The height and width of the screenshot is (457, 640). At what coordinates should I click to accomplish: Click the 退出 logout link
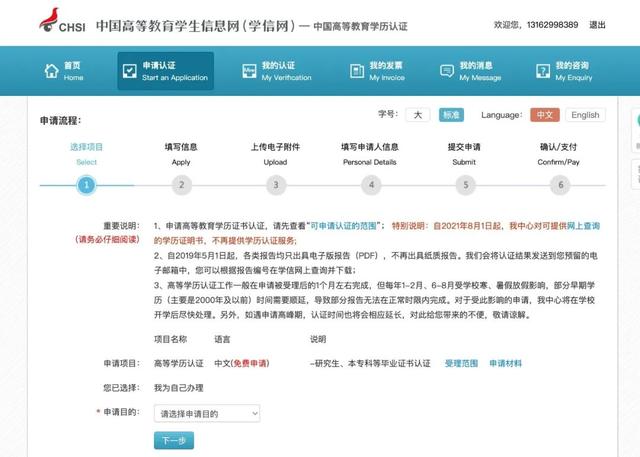pyautogui.click(x=597, y=25)
